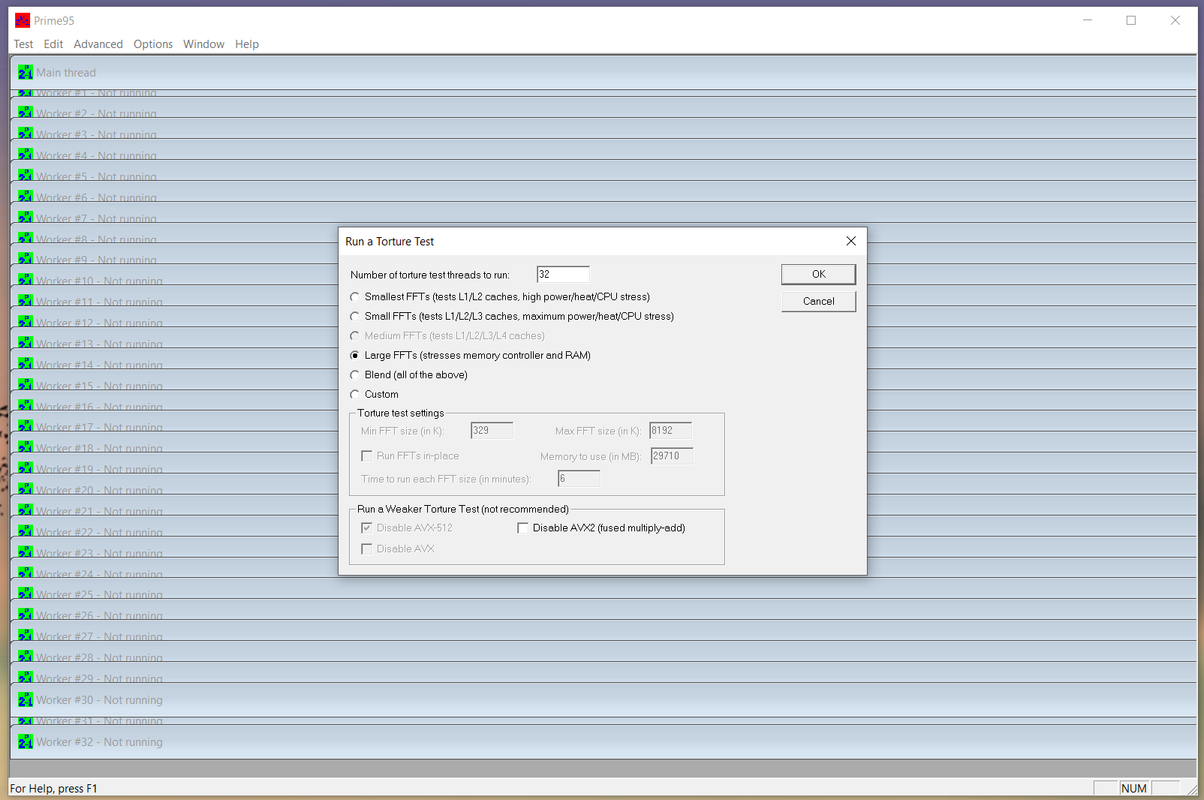Open the Help menu
The width and height of the screenshot is (1204, 800).
pos(247,44)
